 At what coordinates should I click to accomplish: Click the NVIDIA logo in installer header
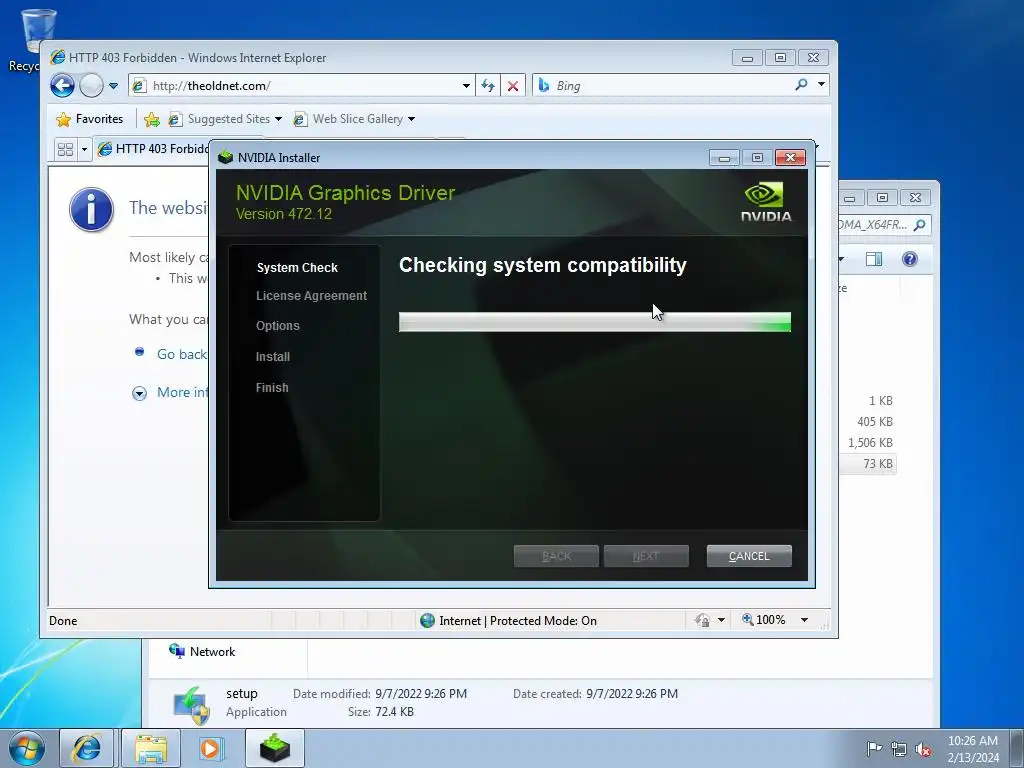click(765, 202)
